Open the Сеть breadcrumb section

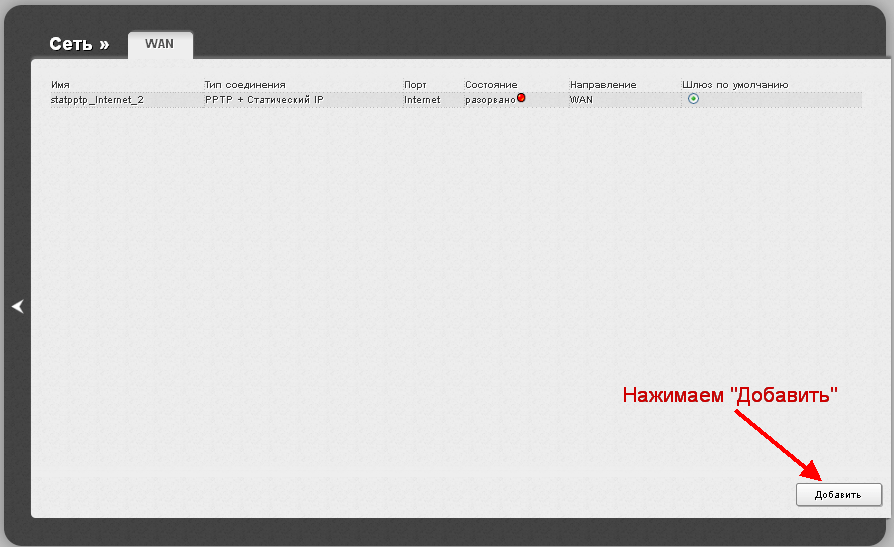click(x=72, y=45)
